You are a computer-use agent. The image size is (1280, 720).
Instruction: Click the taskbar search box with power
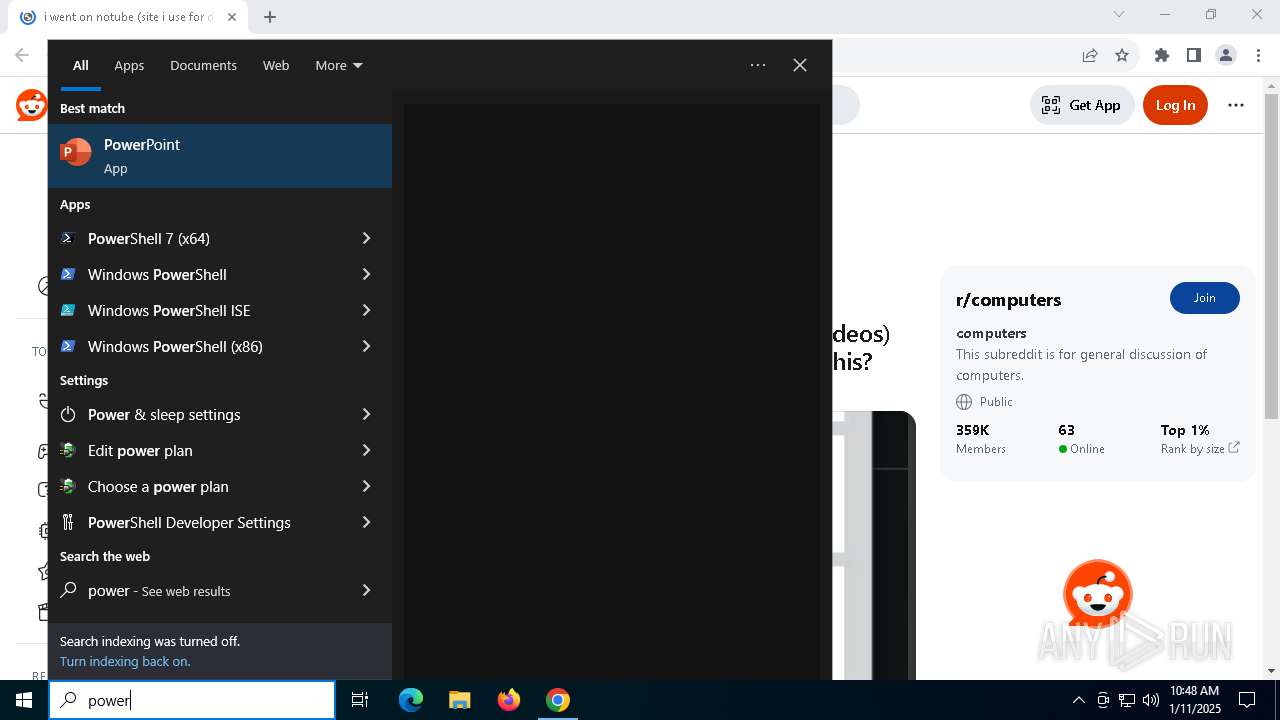point(192,700)
